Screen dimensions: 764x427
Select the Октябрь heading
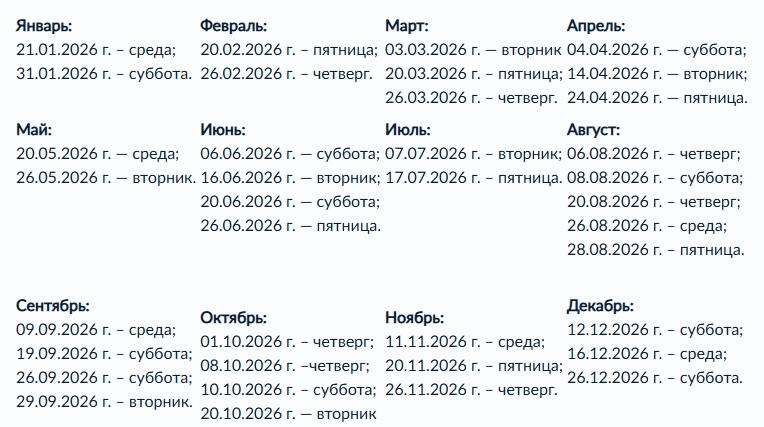point(233,318)
